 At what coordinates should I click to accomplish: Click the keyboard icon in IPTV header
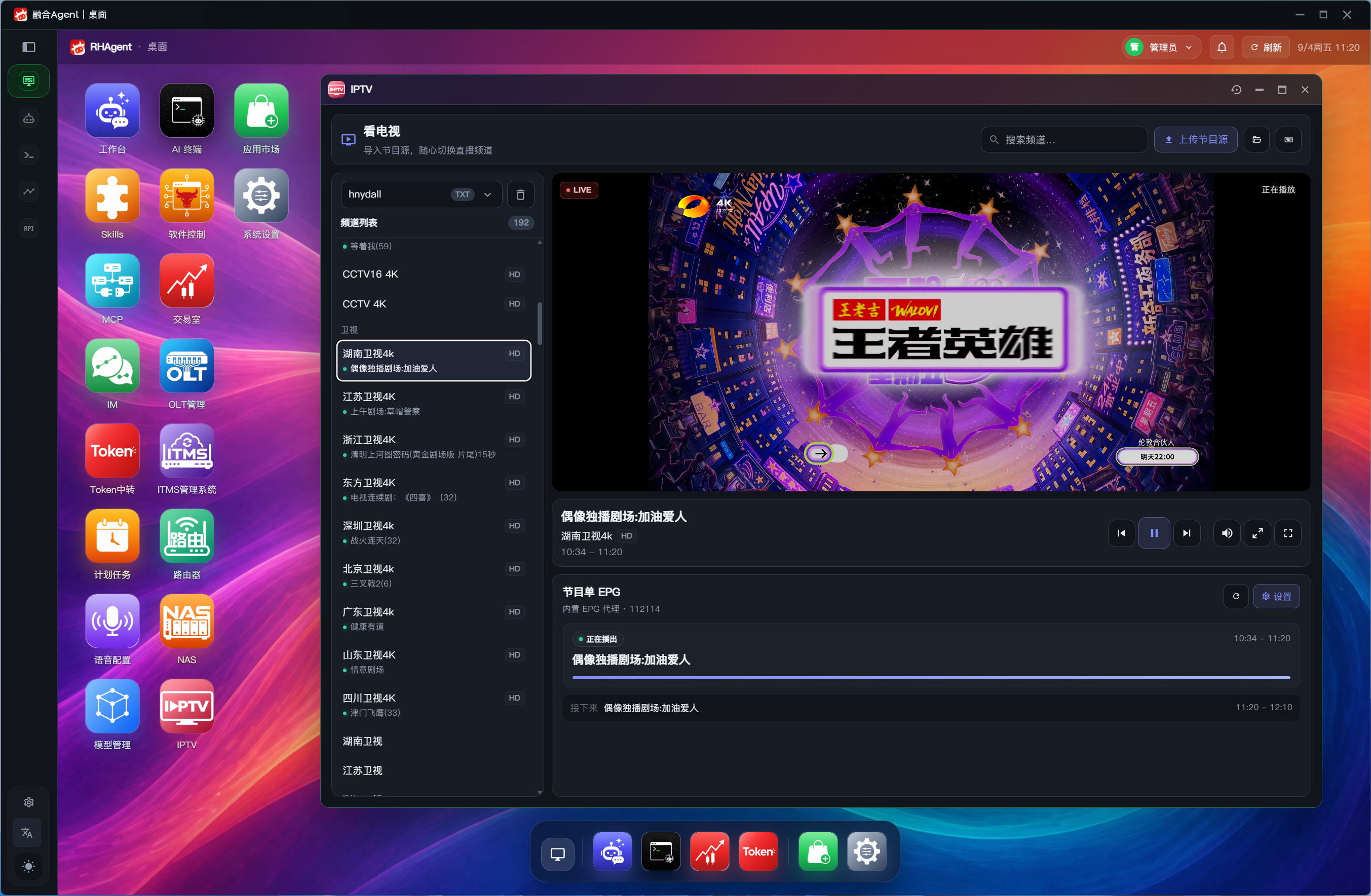[x=1288, y=139]
